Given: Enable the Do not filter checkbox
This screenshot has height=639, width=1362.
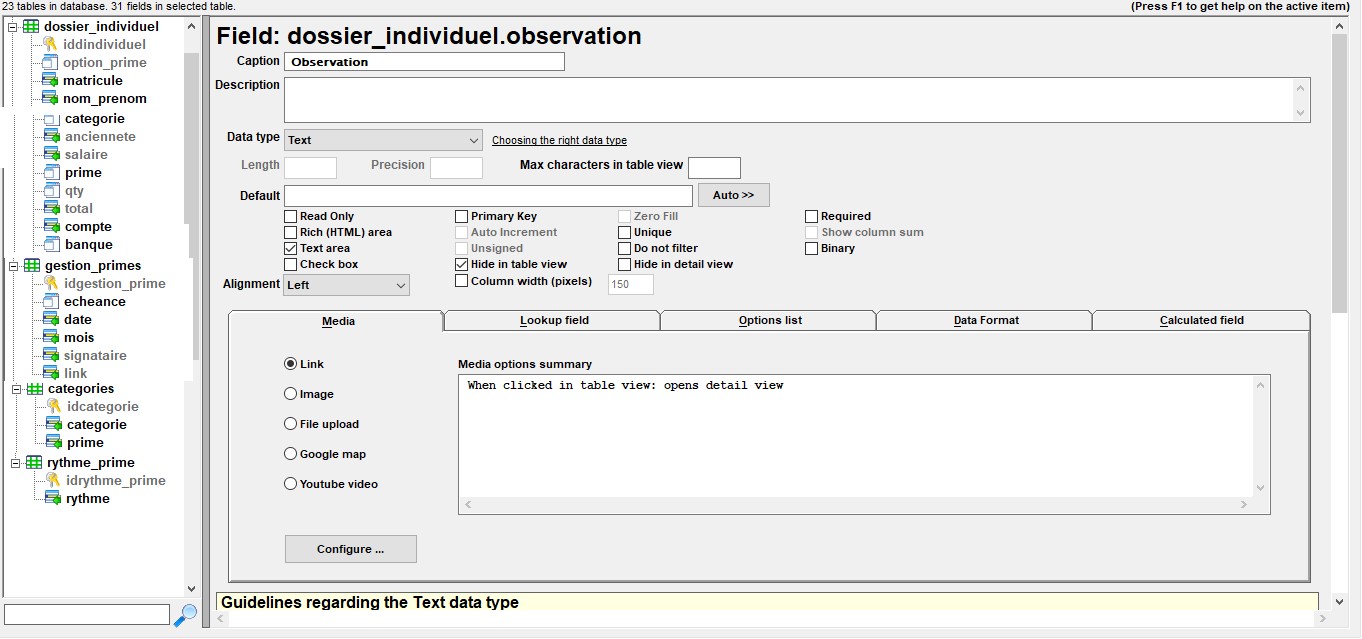Looking at the screenshot, I should click(624, 248).
